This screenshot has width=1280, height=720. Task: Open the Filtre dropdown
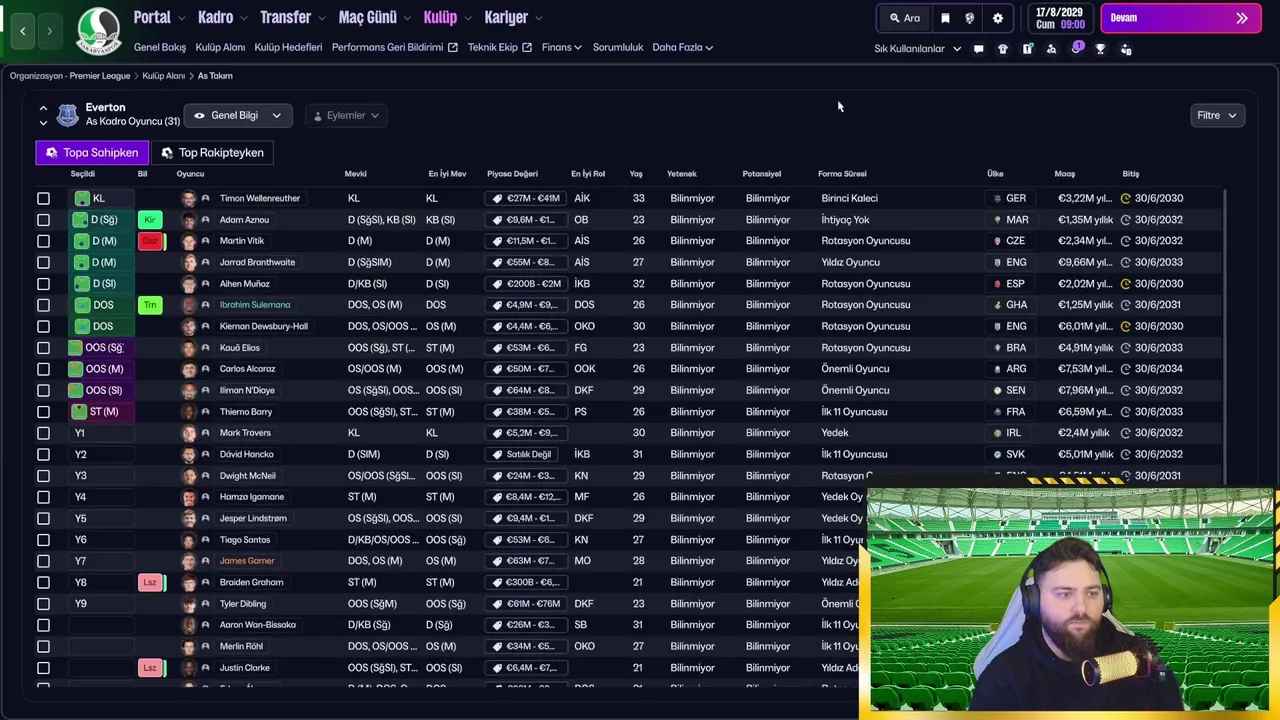[1217, 115]
